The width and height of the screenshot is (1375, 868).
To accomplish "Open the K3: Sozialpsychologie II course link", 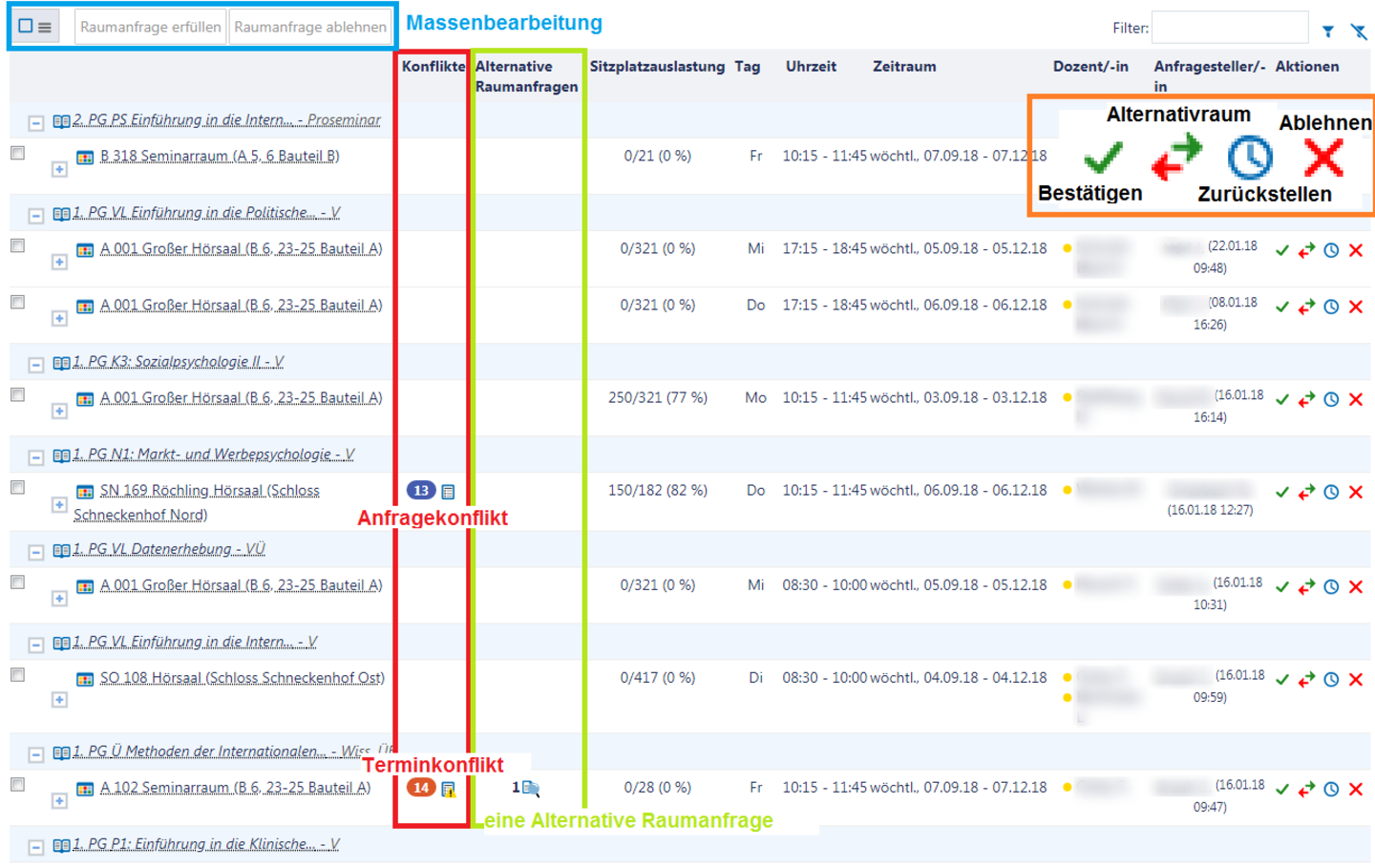I will click(178, 361).
